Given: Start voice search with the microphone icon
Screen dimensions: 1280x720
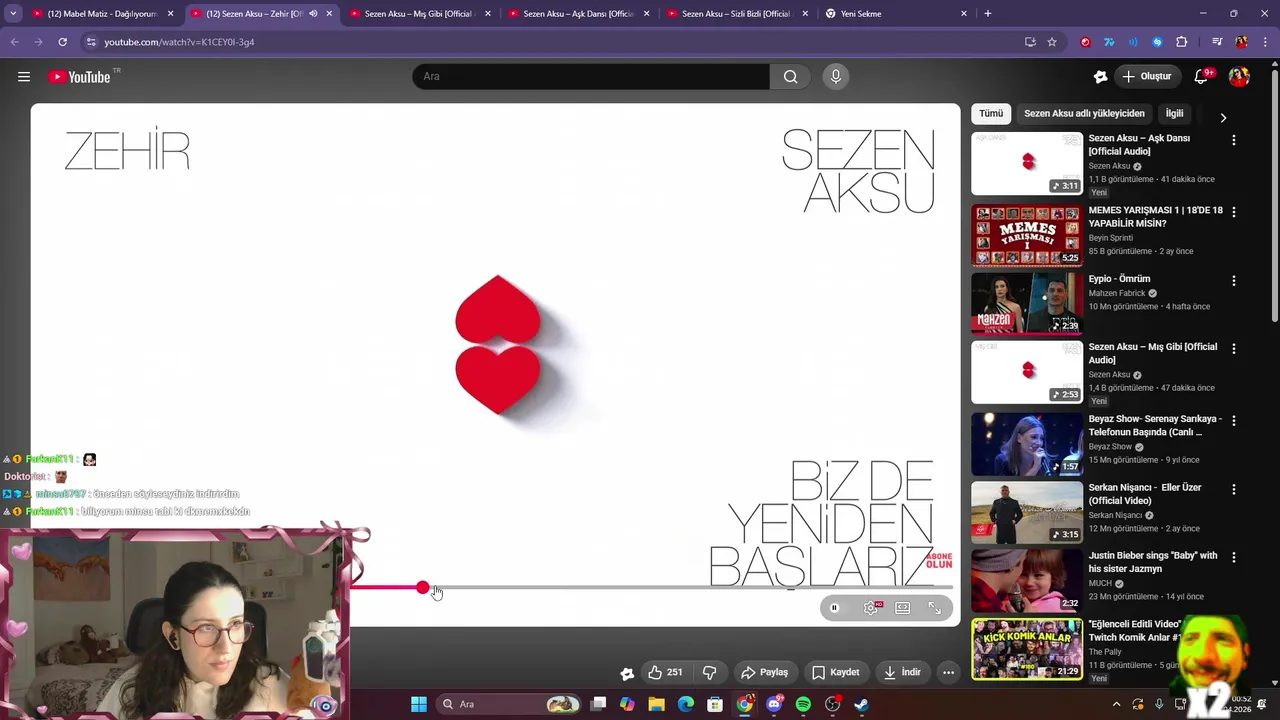Looking at the screenshot, I should click(836, 77).
